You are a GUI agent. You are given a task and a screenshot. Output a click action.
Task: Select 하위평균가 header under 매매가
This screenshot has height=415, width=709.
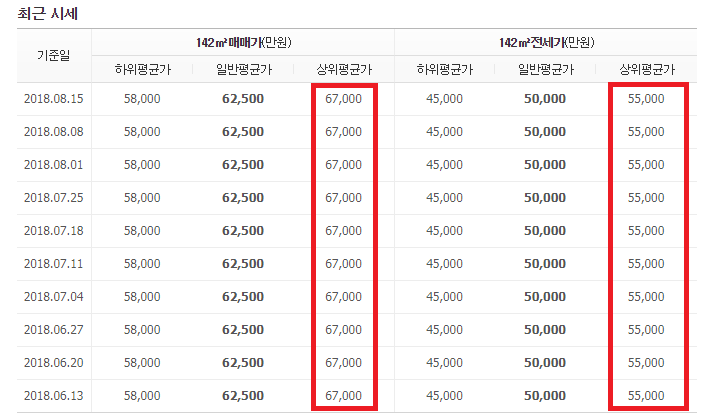pos(142,70)
